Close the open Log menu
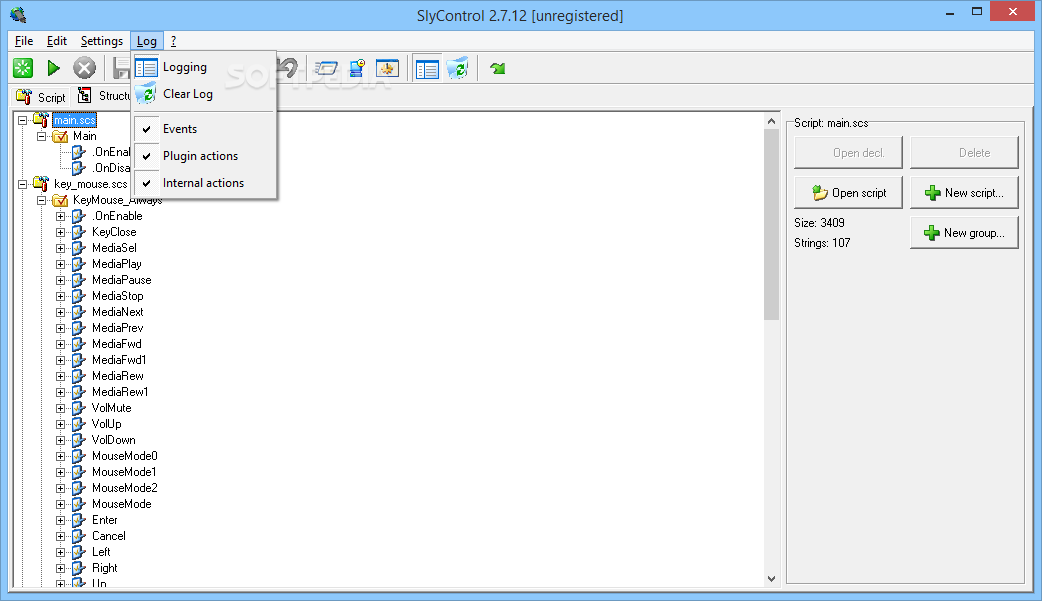The image size is (1042, 601). [x=147, y=41]
